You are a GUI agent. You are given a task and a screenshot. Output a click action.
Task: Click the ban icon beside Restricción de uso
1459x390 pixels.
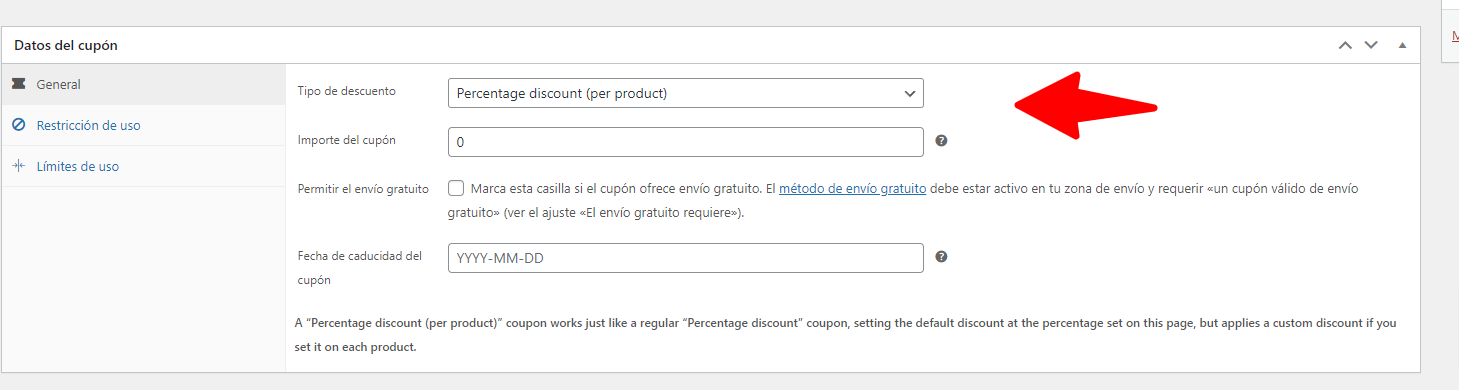18,126
